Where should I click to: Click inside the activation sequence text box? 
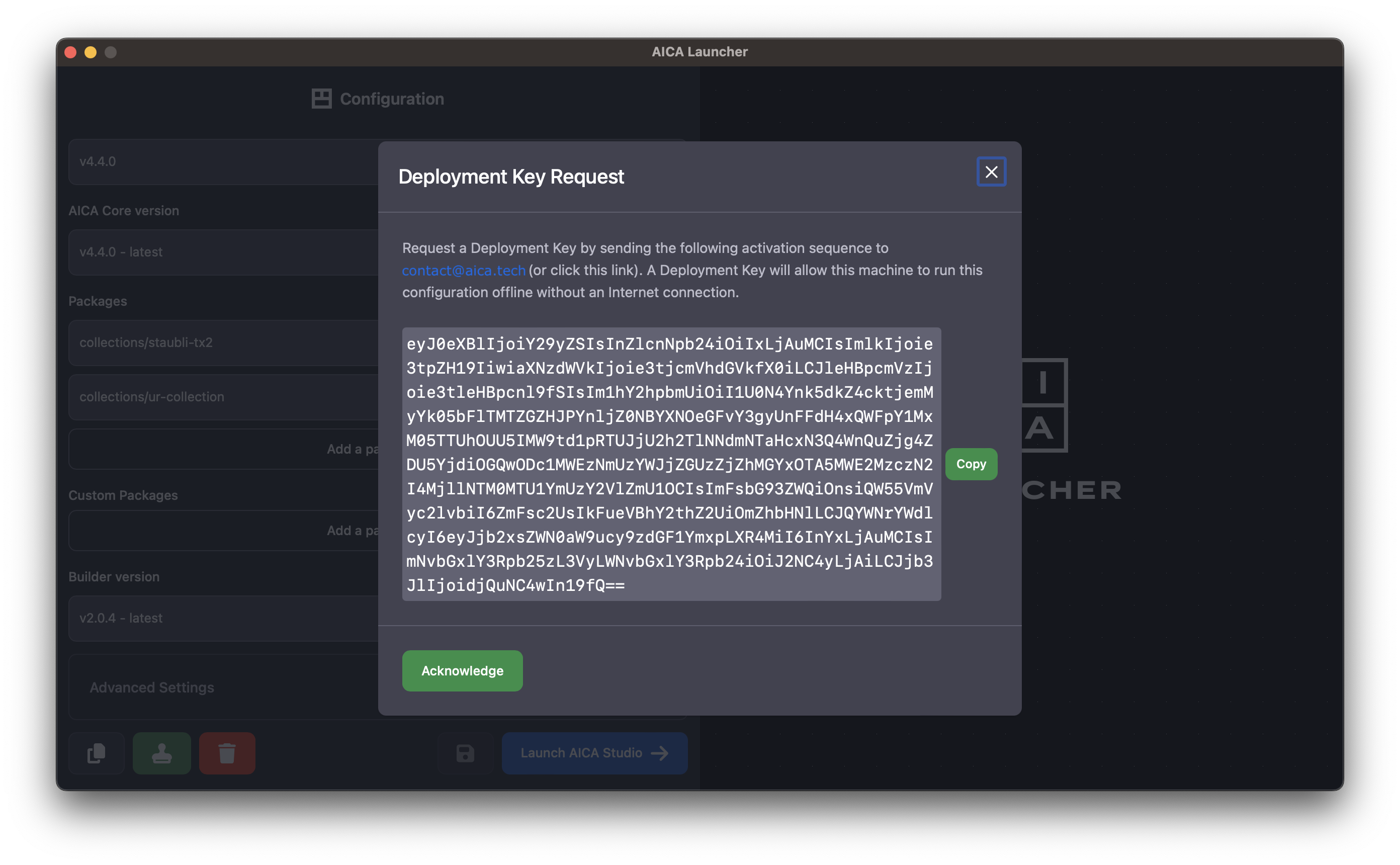click(671, 464)
